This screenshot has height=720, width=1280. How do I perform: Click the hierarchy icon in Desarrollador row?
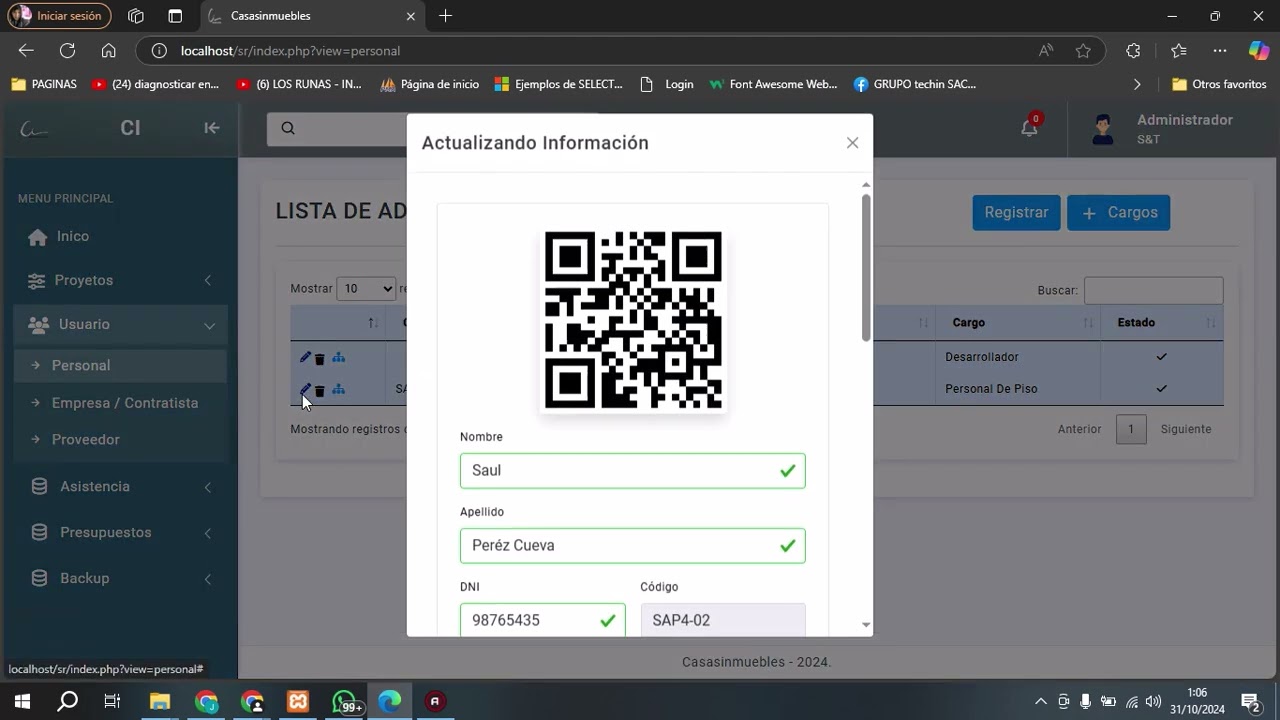338,357
